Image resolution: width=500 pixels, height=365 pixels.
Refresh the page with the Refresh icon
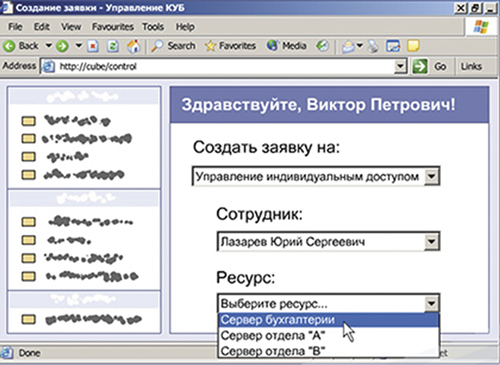(113, 46)
